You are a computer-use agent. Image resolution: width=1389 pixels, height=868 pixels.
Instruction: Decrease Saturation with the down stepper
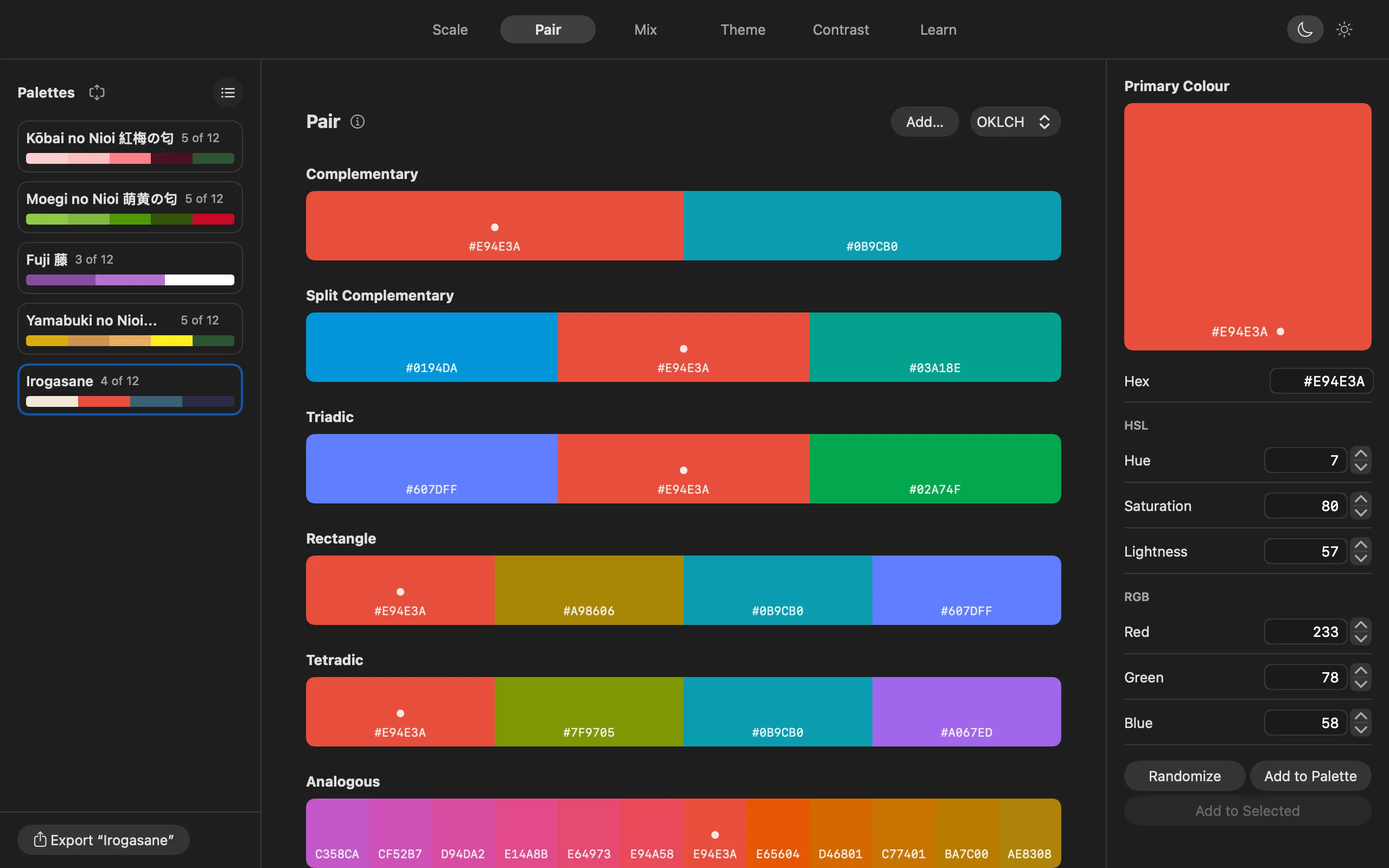coord(1361,513)
